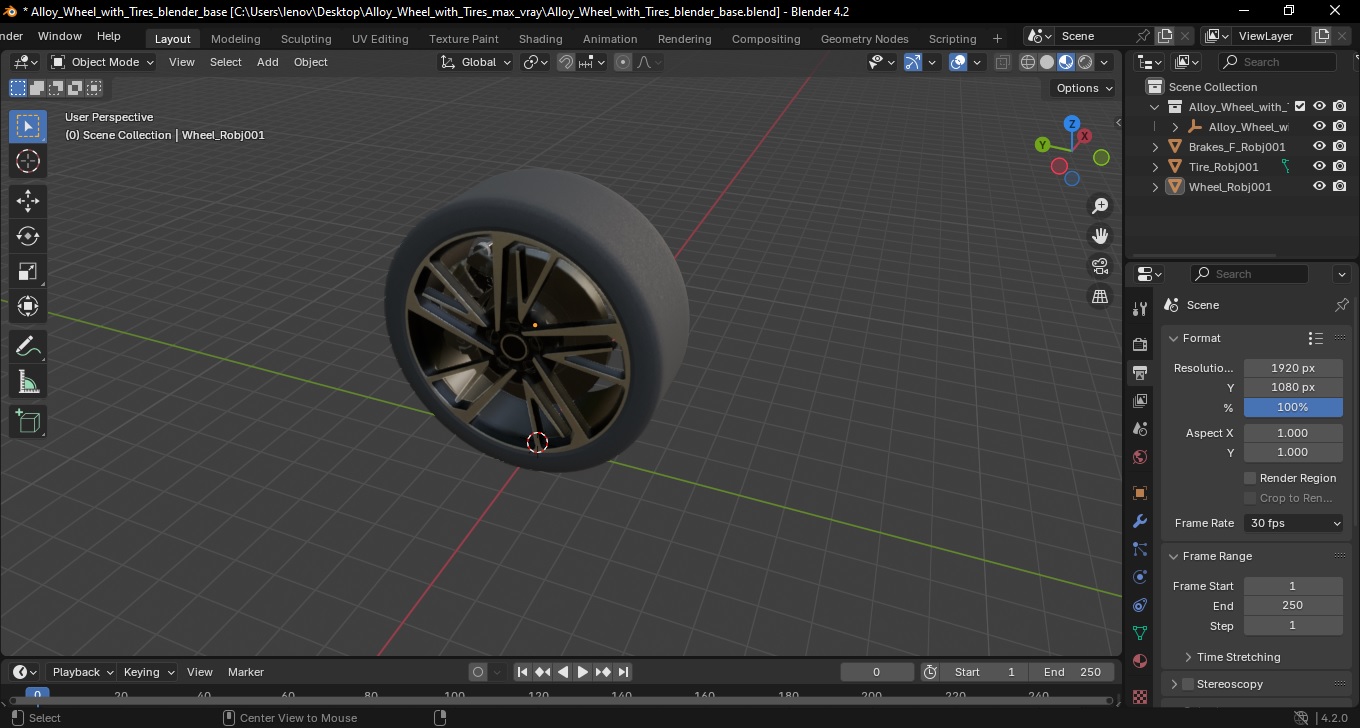Viewport: 1360px width, 728px height.
Task: Open the Modifiers properties tab
Action: pos(1140,521)
